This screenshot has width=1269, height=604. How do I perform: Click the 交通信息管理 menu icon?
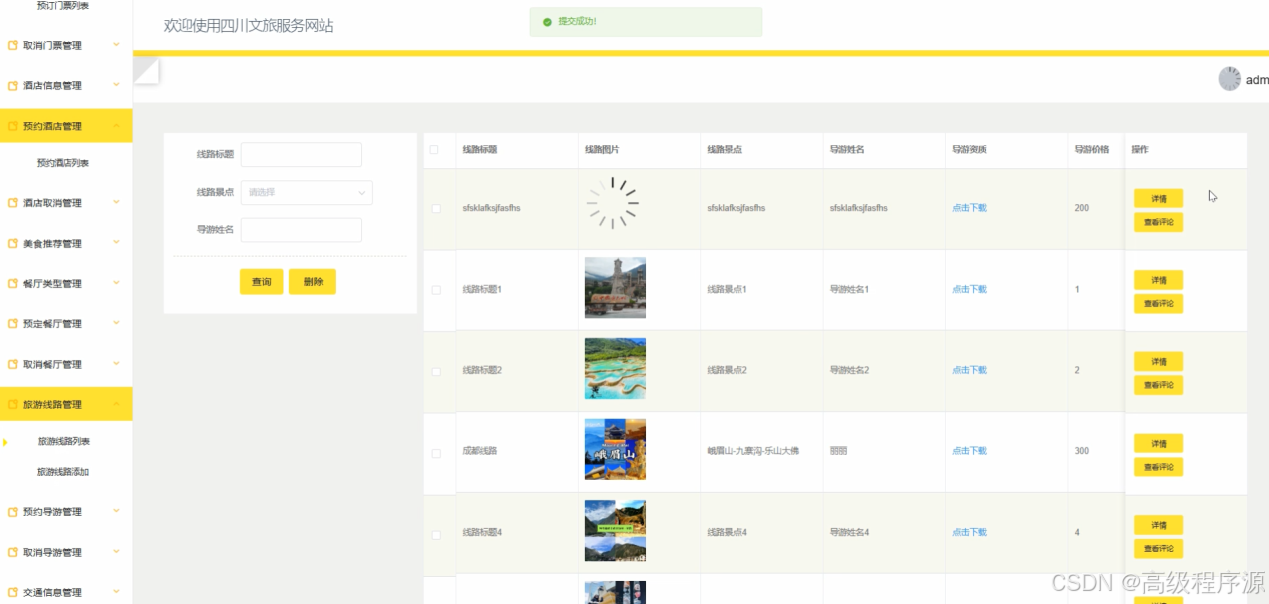point(13,593)
